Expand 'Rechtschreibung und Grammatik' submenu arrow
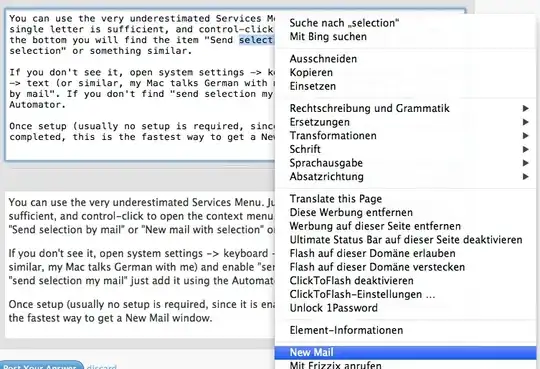The height and width of the screenshot is (369, 540). click(x=525, y=109)
